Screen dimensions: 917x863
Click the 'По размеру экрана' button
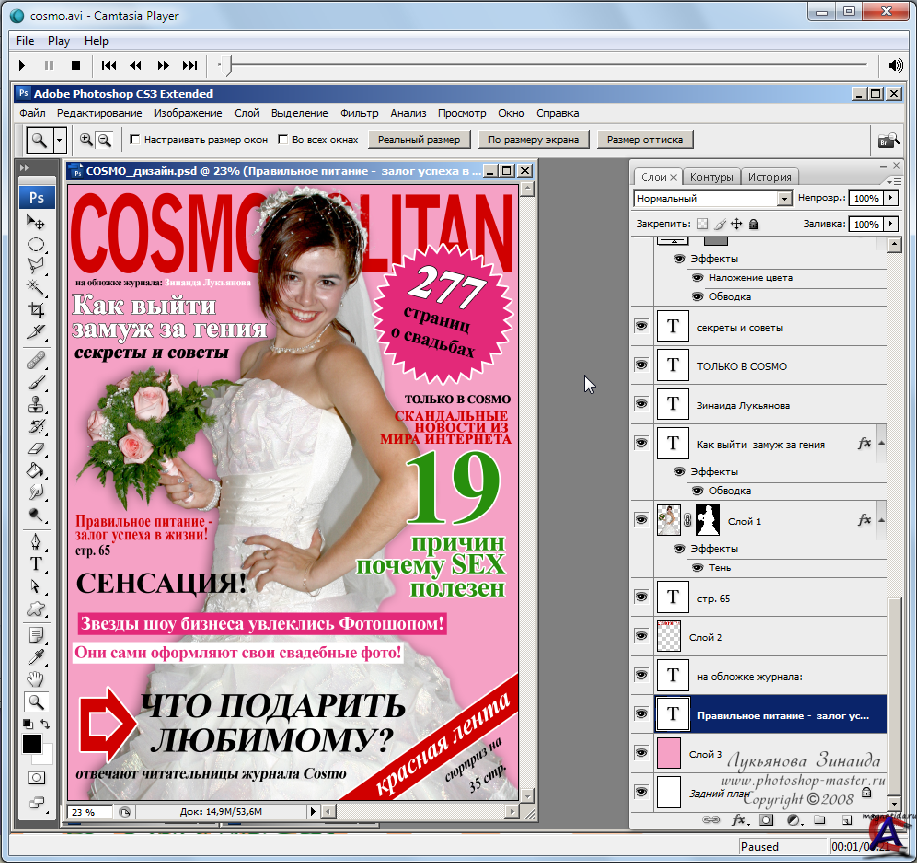533,140
